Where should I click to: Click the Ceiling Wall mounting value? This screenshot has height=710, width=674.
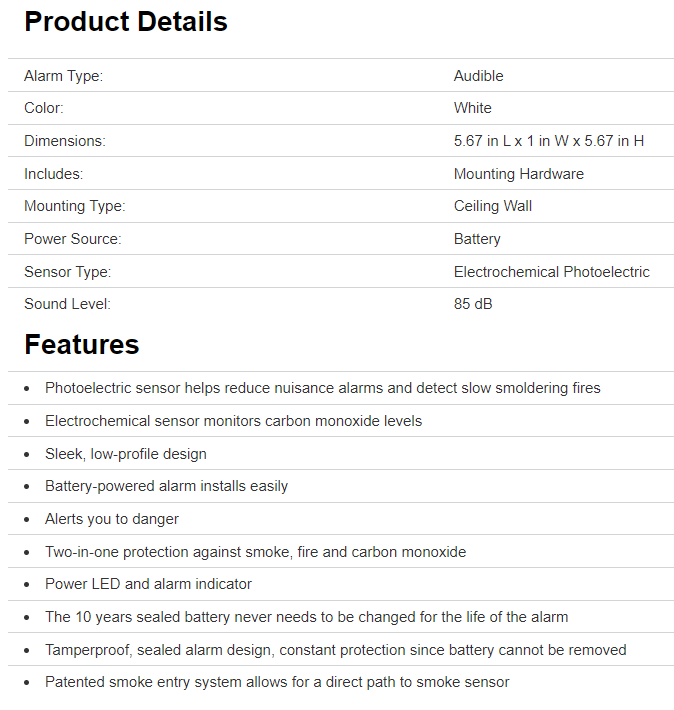pyautogui.click(x=492, y=206)
